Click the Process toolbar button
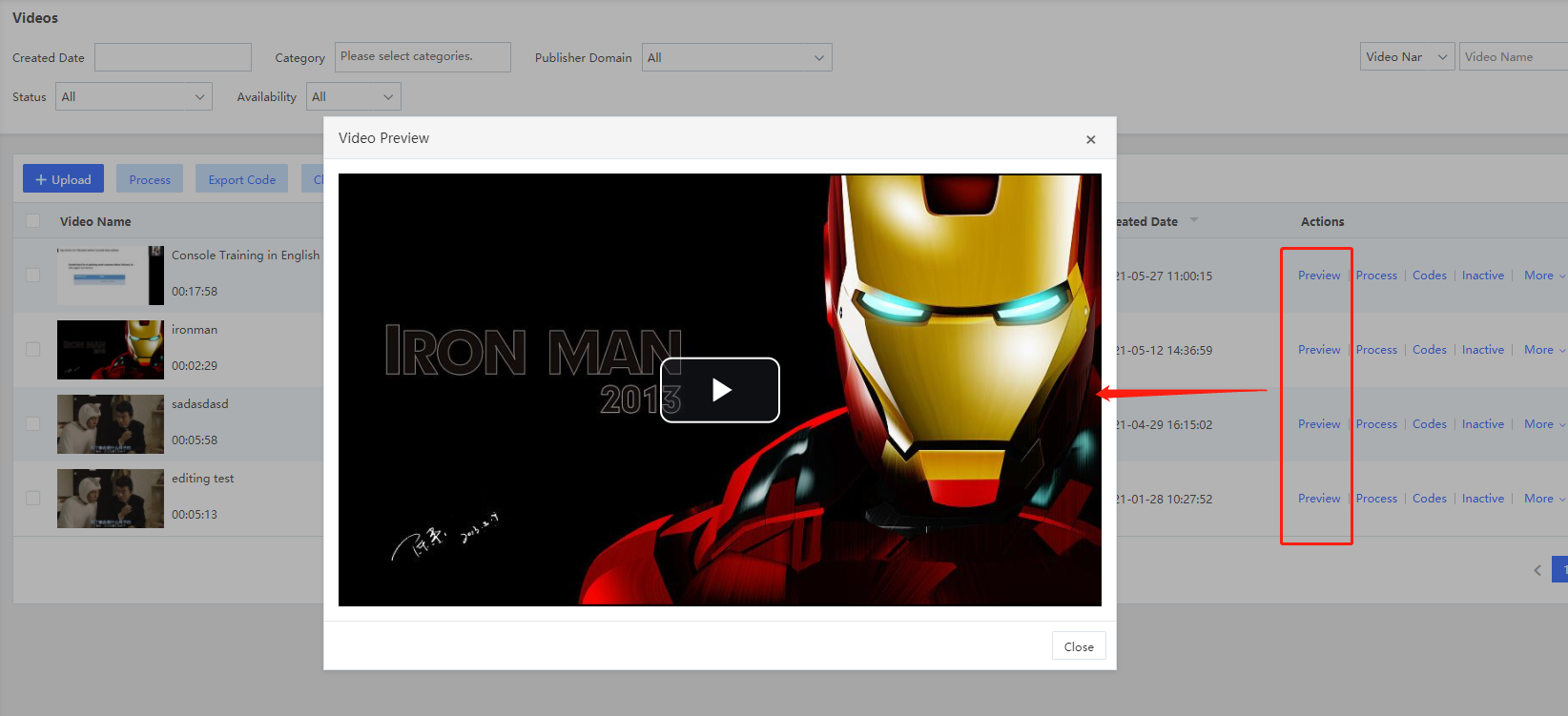Image resolution: width=1568 pixels, height=716 pixels. [x=150, y=179]
